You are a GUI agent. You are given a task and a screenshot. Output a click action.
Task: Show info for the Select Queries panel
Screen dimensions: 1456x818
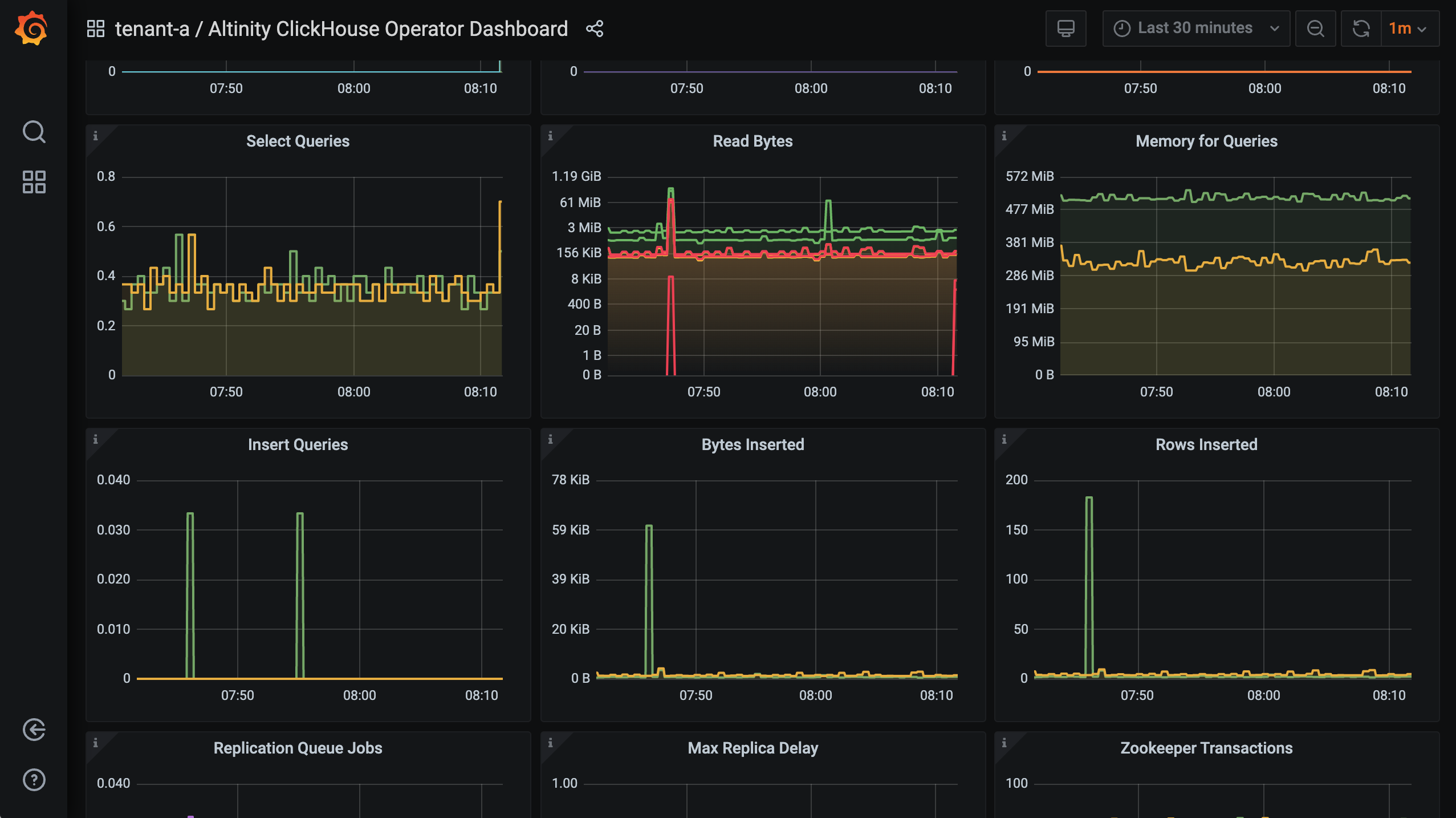(x=95, y=136)
